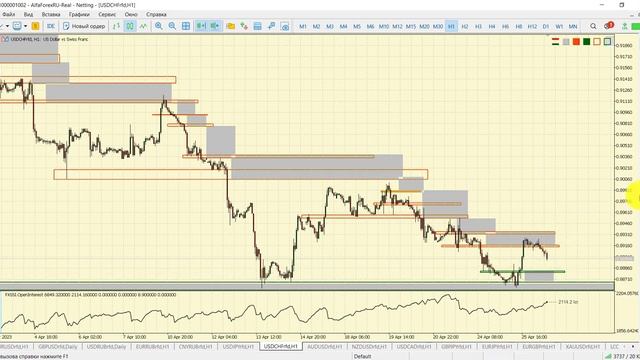The width and height of the screenshot is (640, 360).
Task: Click the orange-red square chart swatch
Action: tap(576, 42)
